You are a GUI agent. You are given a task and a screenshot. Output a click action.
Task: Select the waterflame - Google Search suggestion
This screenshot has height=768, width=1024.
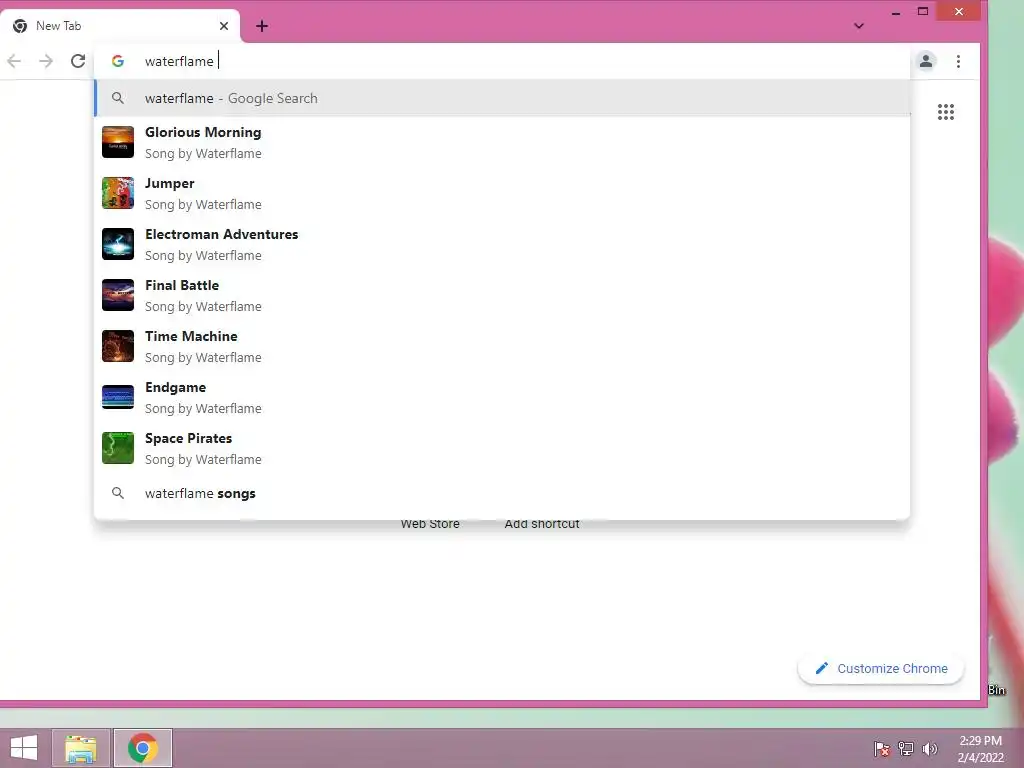coord(502,98)
